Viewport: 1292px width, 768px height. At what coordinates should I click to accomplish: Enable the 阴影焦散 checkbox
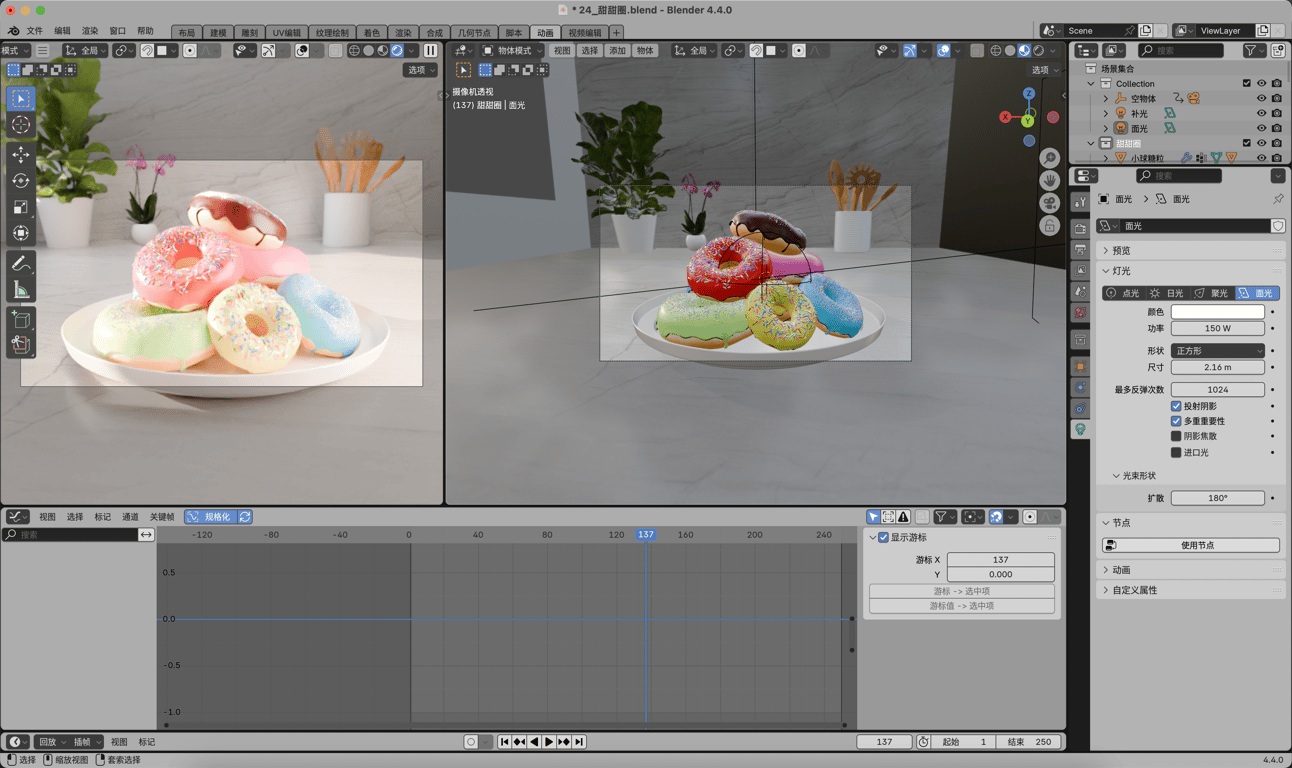click(x=1176, y=436)
